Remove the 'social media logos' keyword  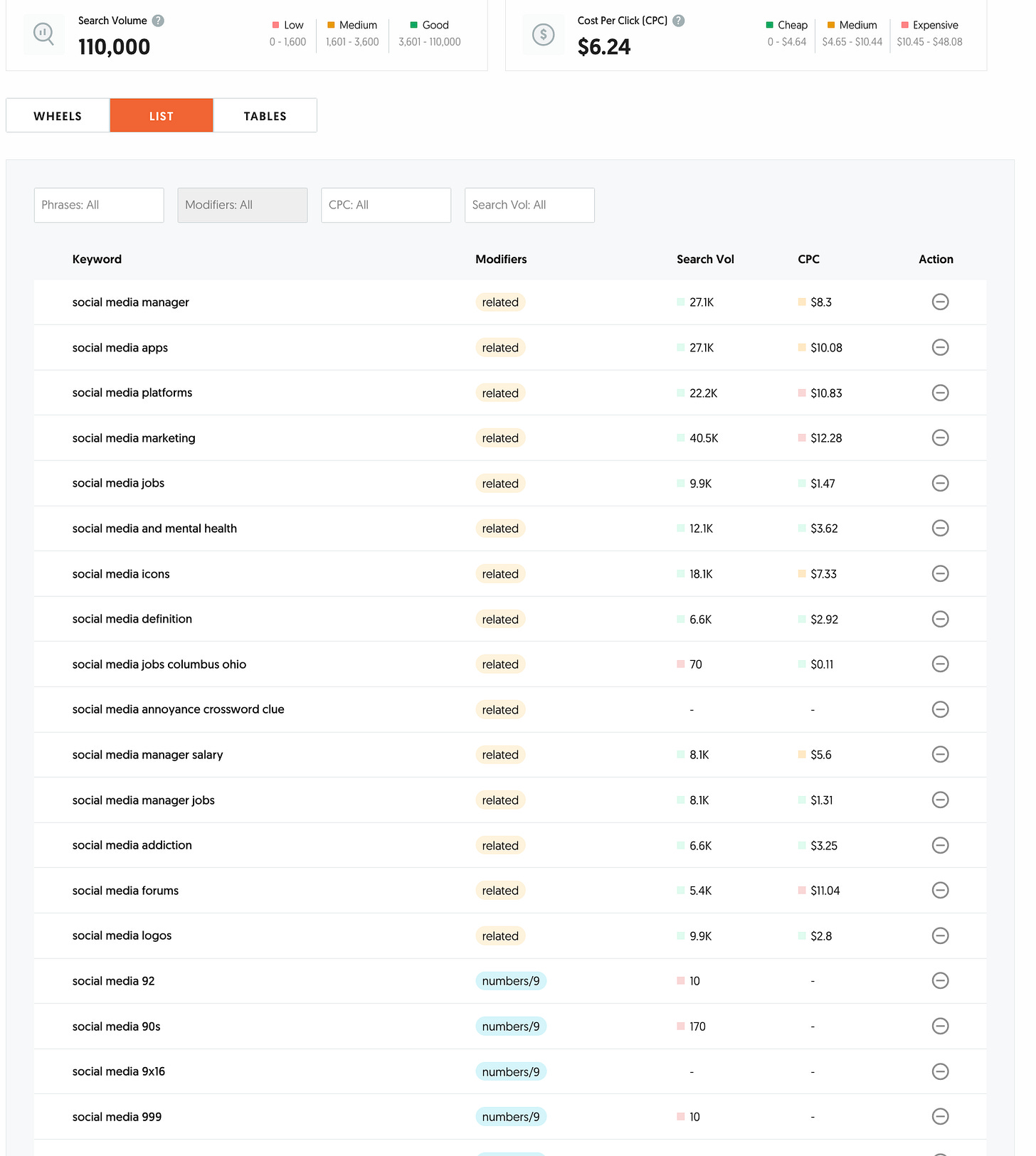click(x=940, y=935)
